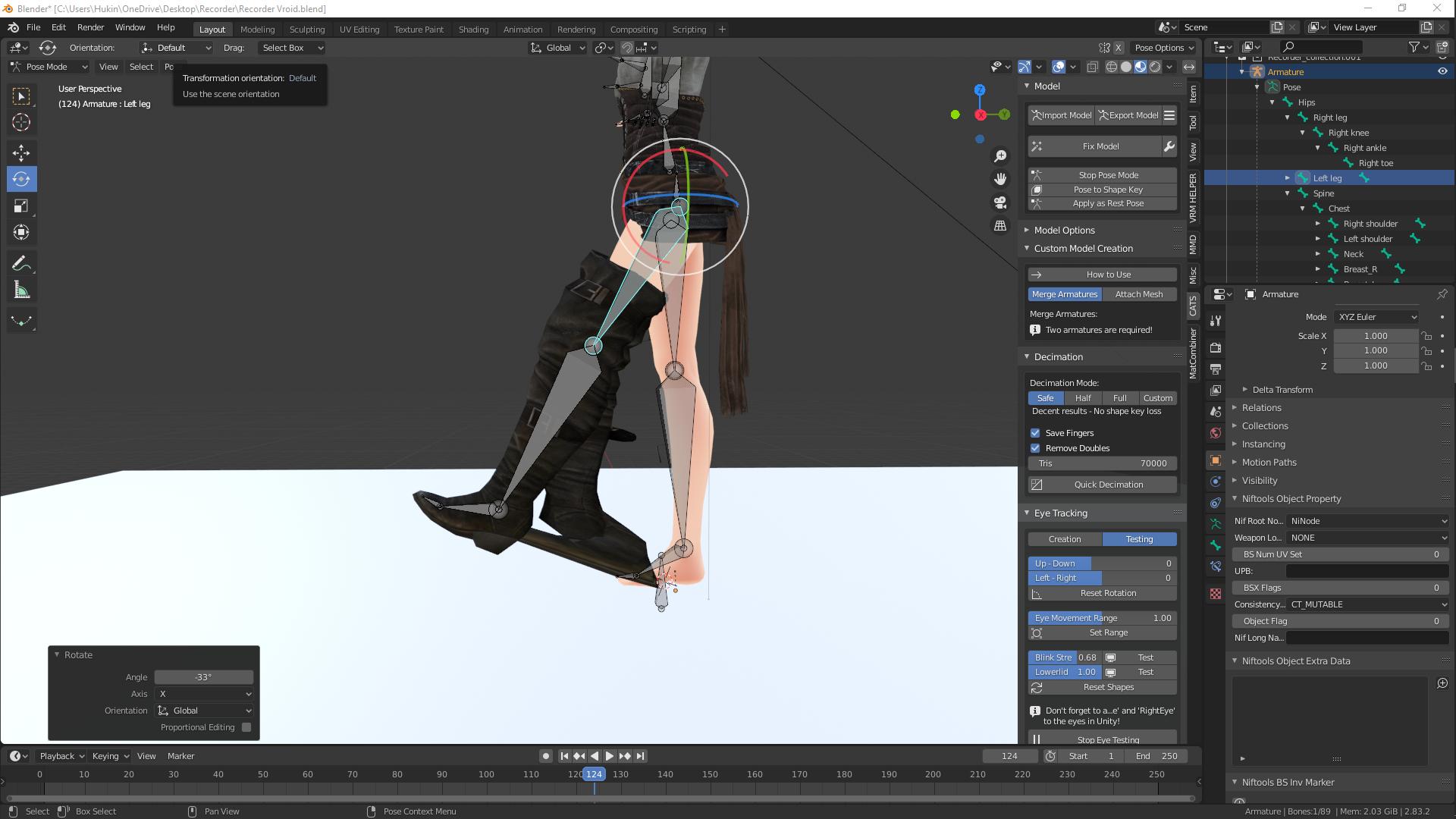
Task: Click the zoom magnifier viewport icon
Action: click(x=1000, y=155)
